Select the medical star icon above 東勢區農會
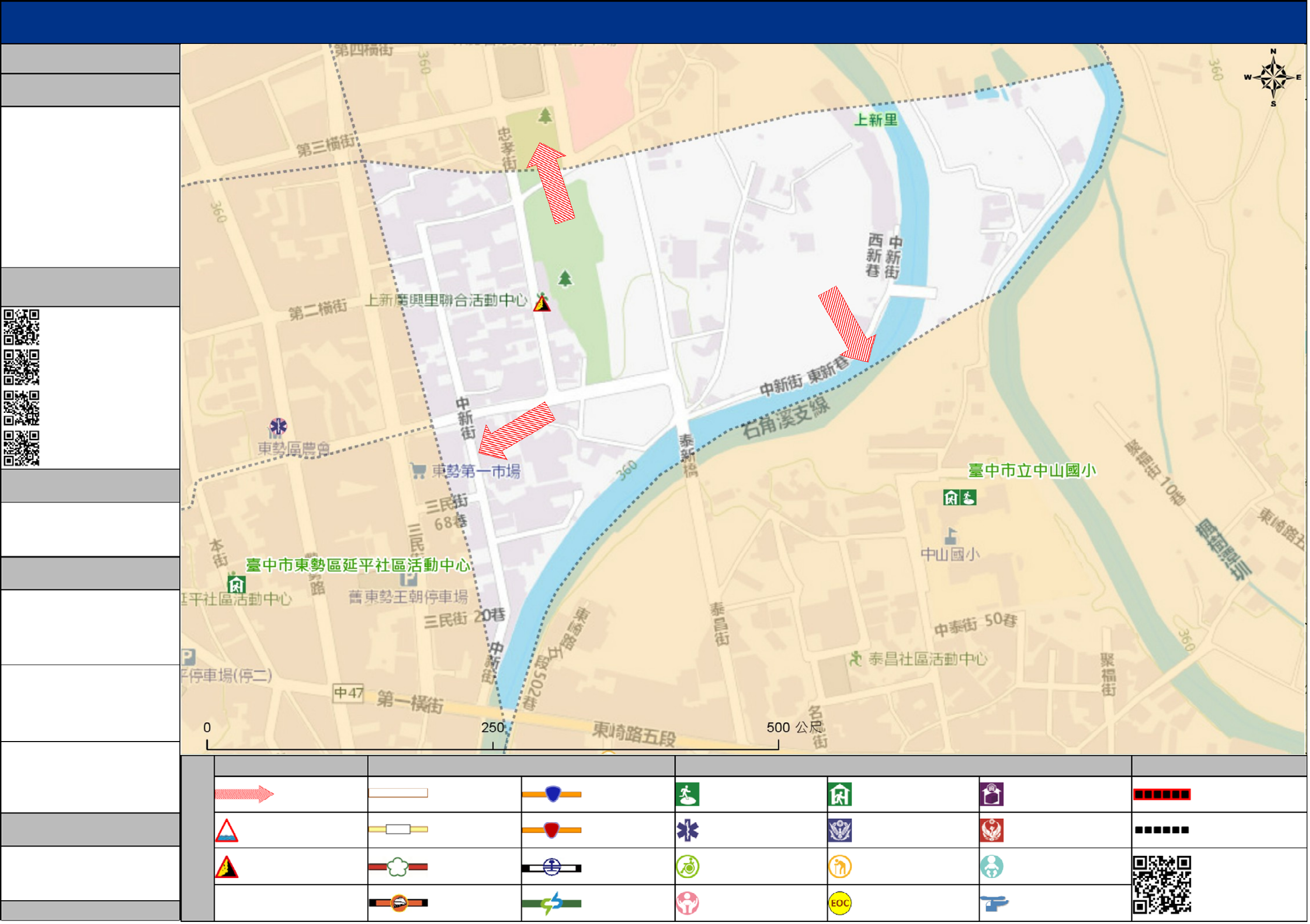This screenshot has height=924, width=1310. 278,427
